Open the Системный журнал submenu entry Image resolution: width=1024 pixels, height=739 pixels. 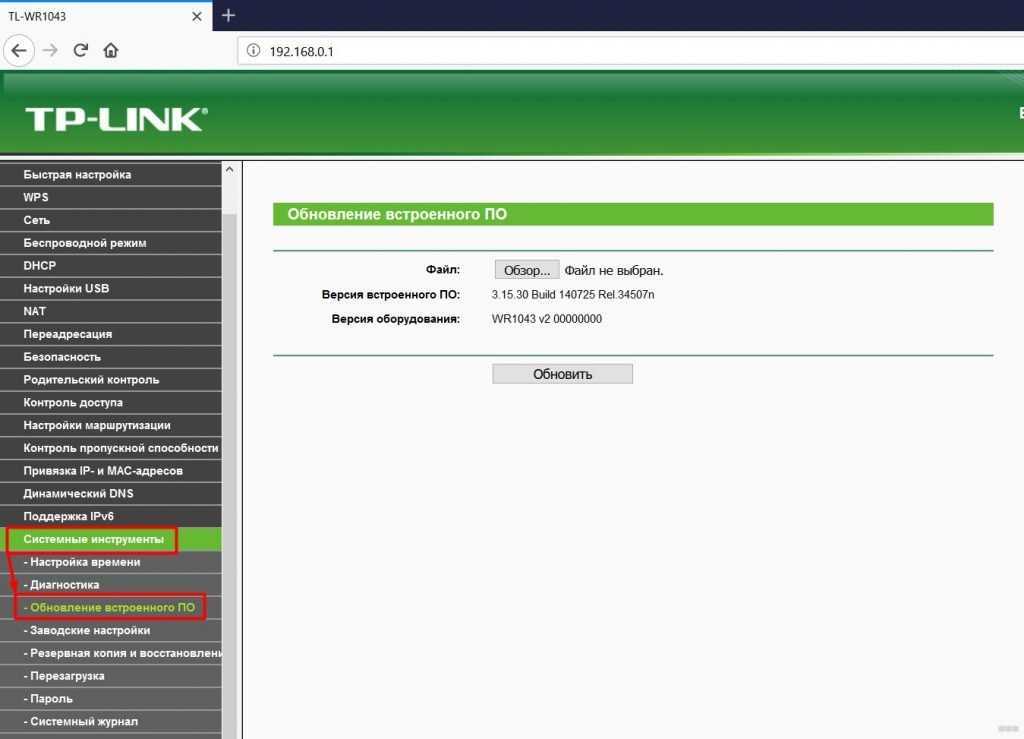pos(84,722)
